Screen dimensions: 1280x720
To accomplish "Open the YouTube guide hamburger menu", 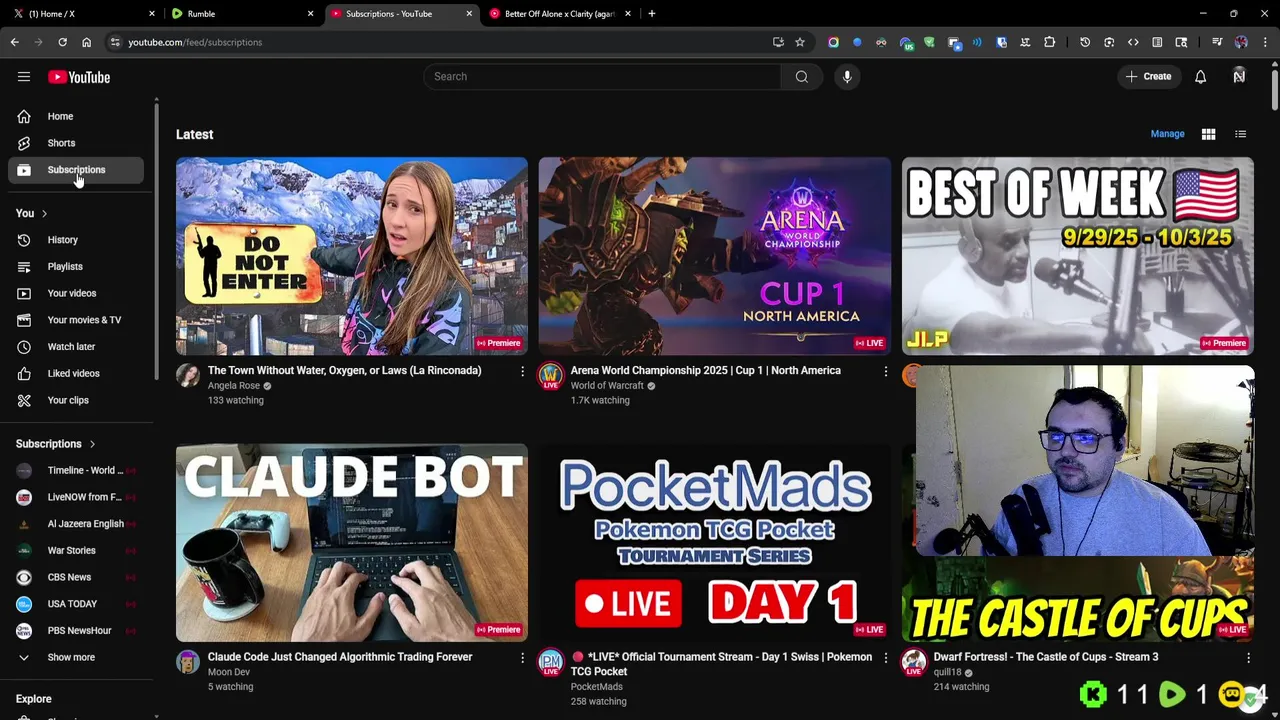I will pos(24,77).
